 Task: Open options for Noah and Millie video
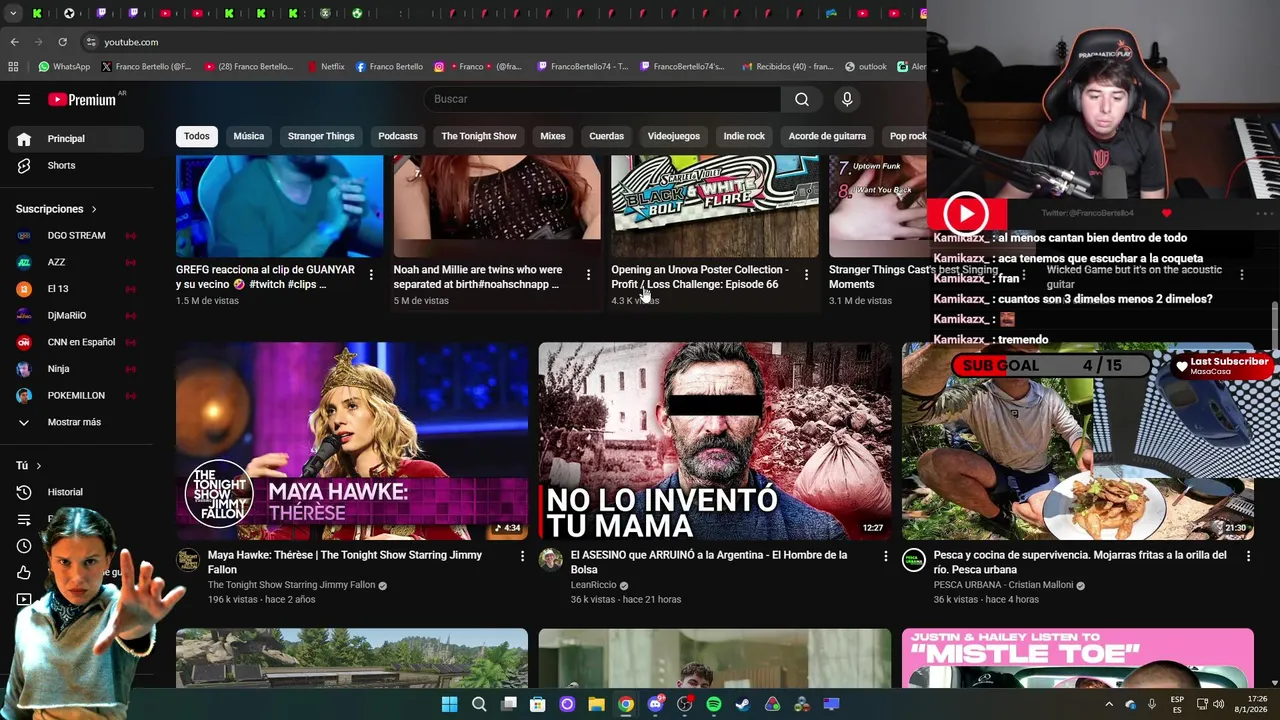click(588, 274)
